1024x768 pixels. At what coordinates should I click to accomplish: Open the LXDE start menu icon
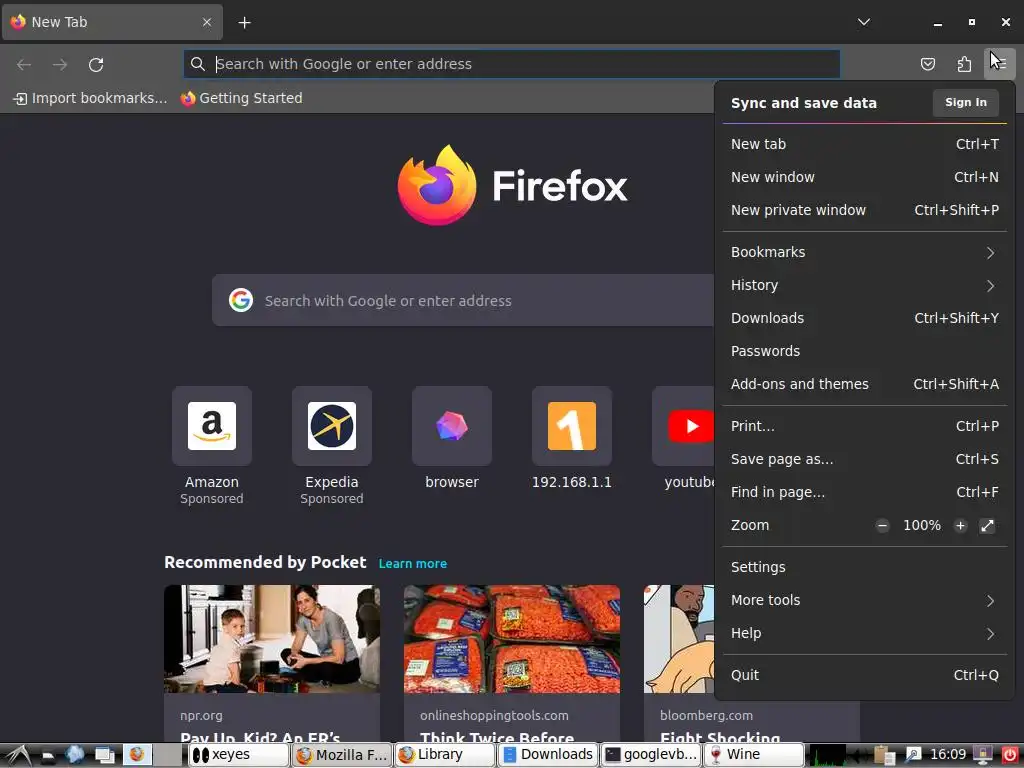point(16,755)
